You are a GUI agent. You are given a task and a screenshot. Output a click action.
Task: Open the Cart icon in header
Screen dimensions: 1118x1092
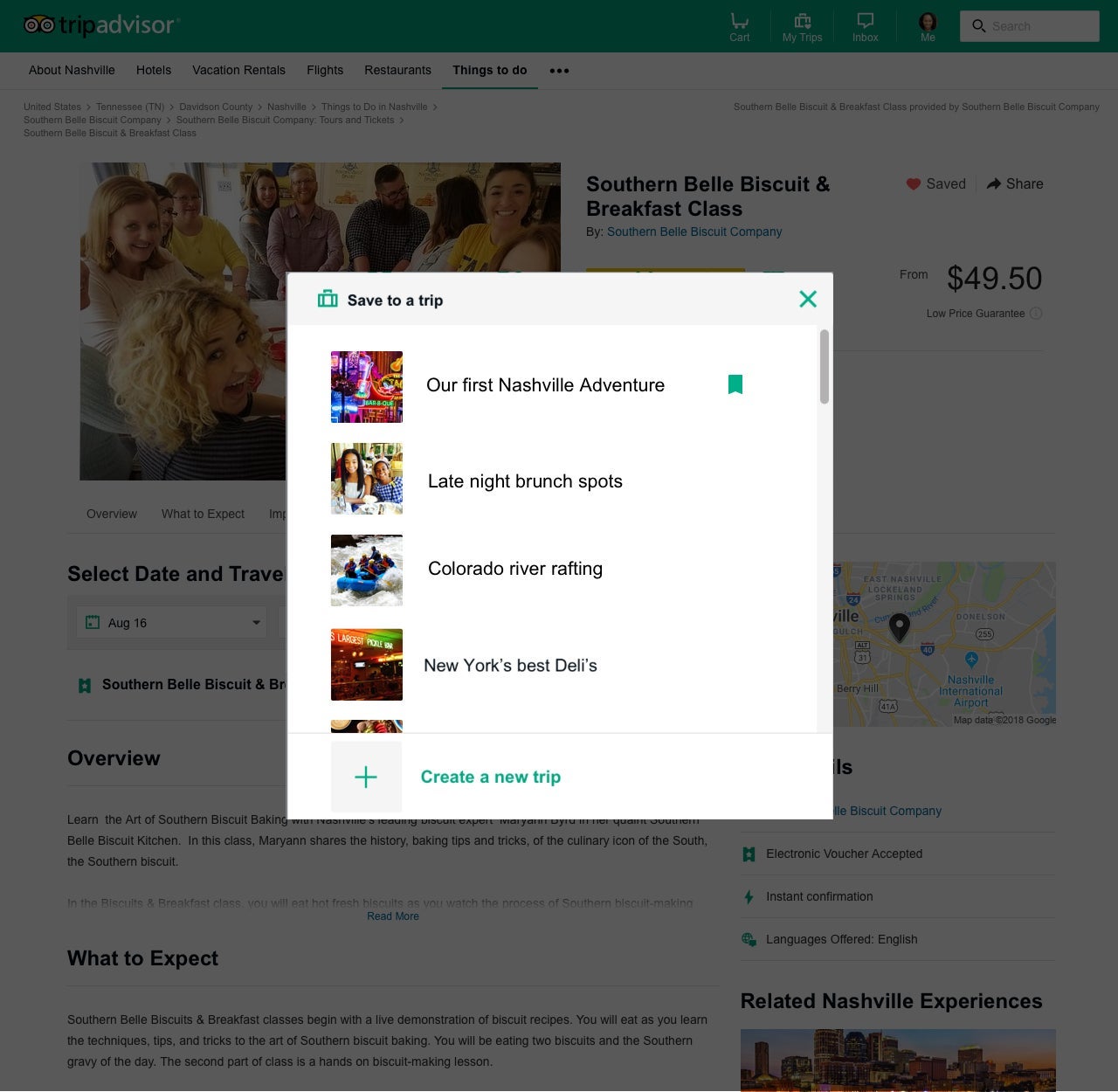pyautogui.click(x=739, y=22)
